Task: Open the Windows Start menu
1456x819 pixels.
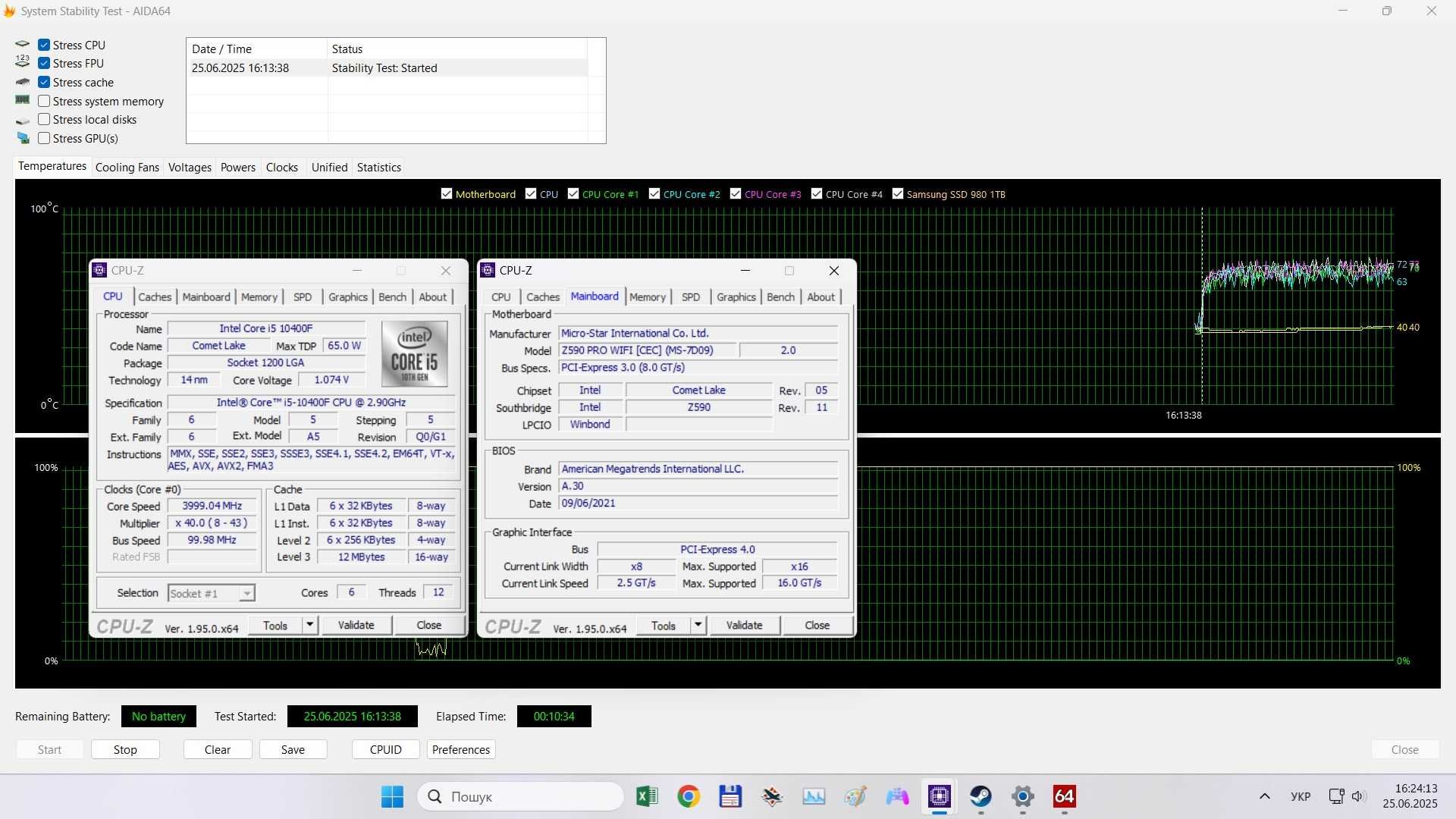Action: click(x=392, y=796)
